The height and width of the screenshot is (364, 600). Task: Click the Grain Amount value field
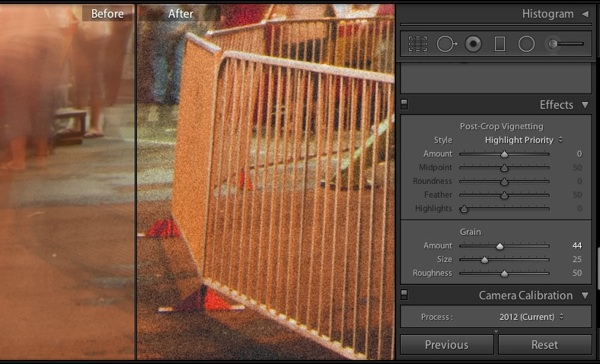point(577,246)
